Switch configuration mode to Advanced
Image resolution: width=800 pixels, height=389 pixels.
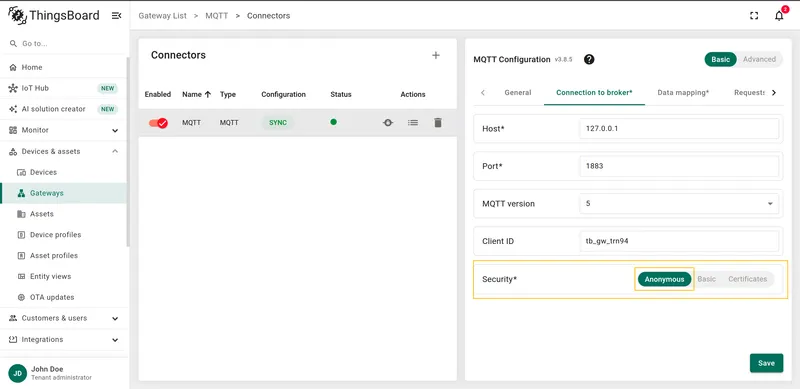point(759,59)
